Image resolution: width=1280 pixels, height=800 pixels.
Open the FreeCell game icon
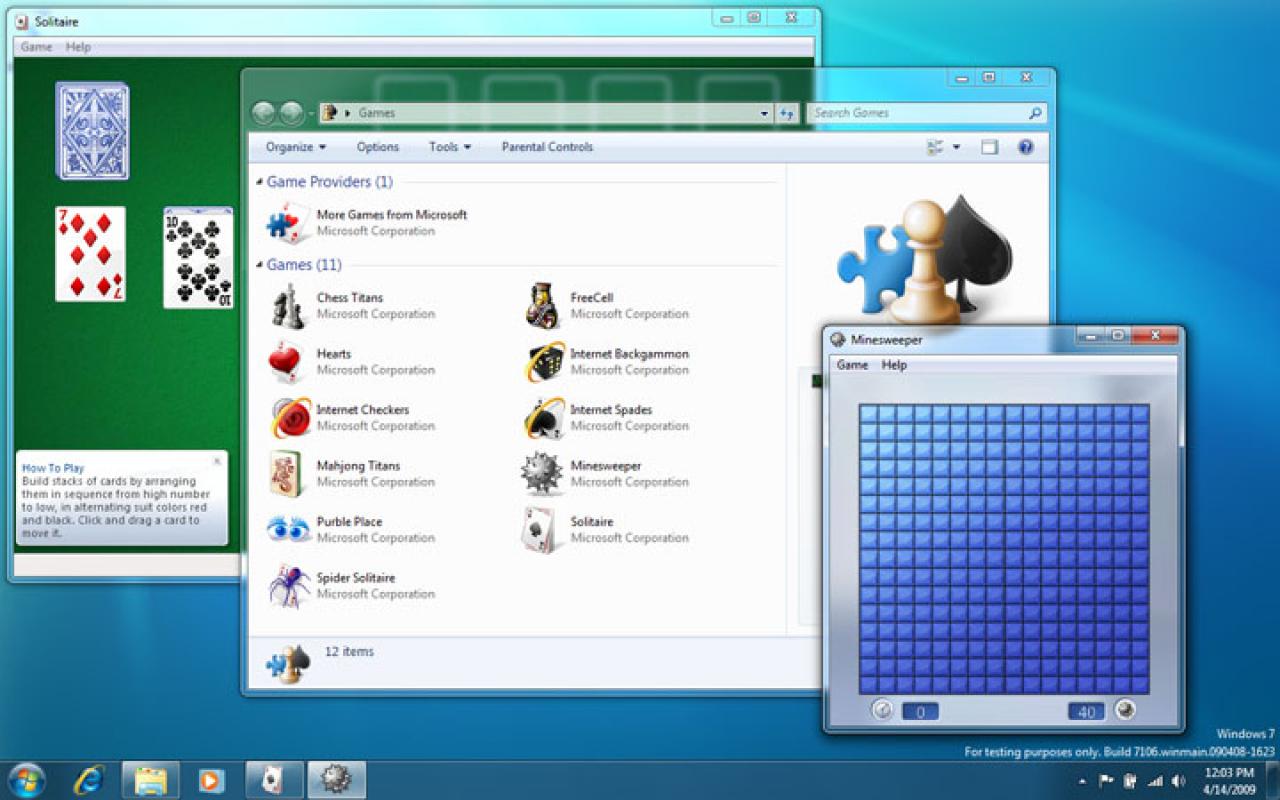(x=543, y=306)
